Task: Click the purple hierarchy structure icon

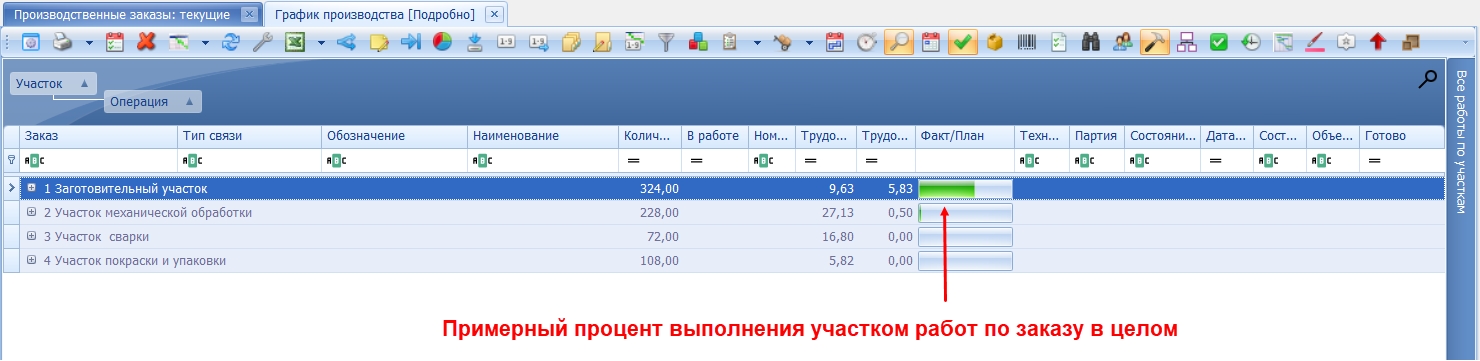Action: click(x=1187, y=42)
